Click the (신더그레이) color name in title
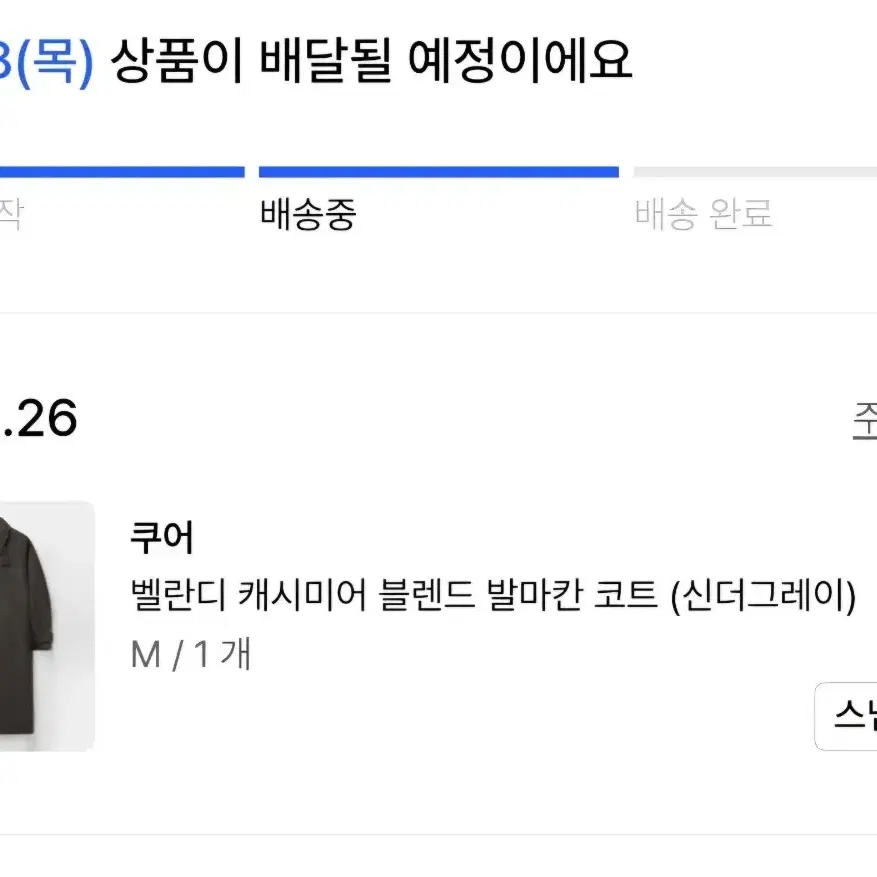 pos(763,595)
